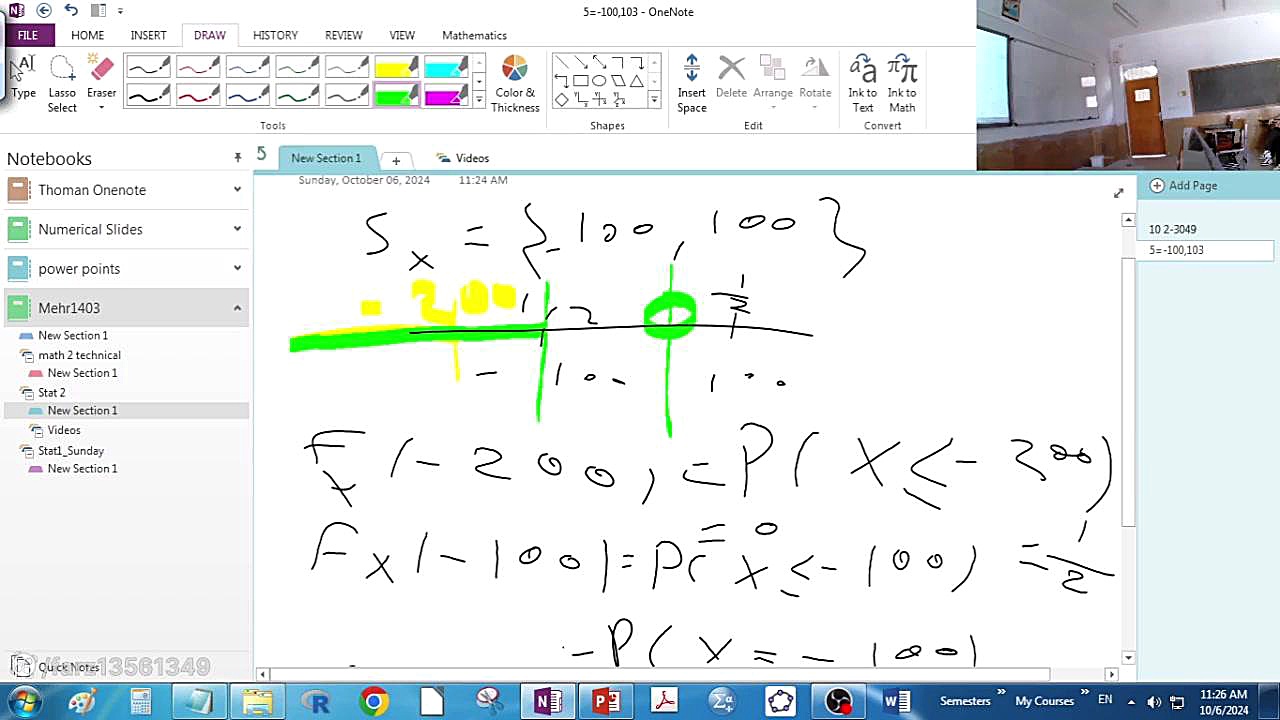The width and height of the screenshot is (1280, 720).
Task: Open the FILE menu
Action: click(27, 35)
